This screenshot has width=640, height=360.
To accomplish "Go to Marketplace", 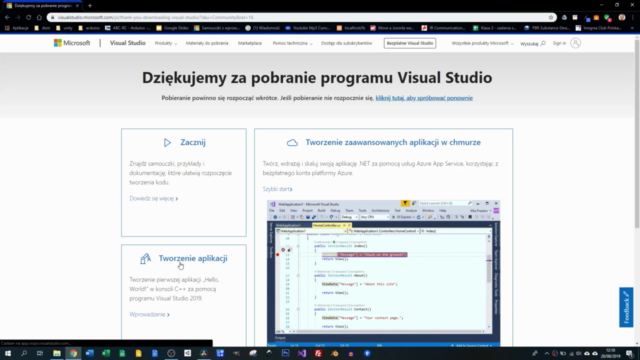I will pos(250,43).
